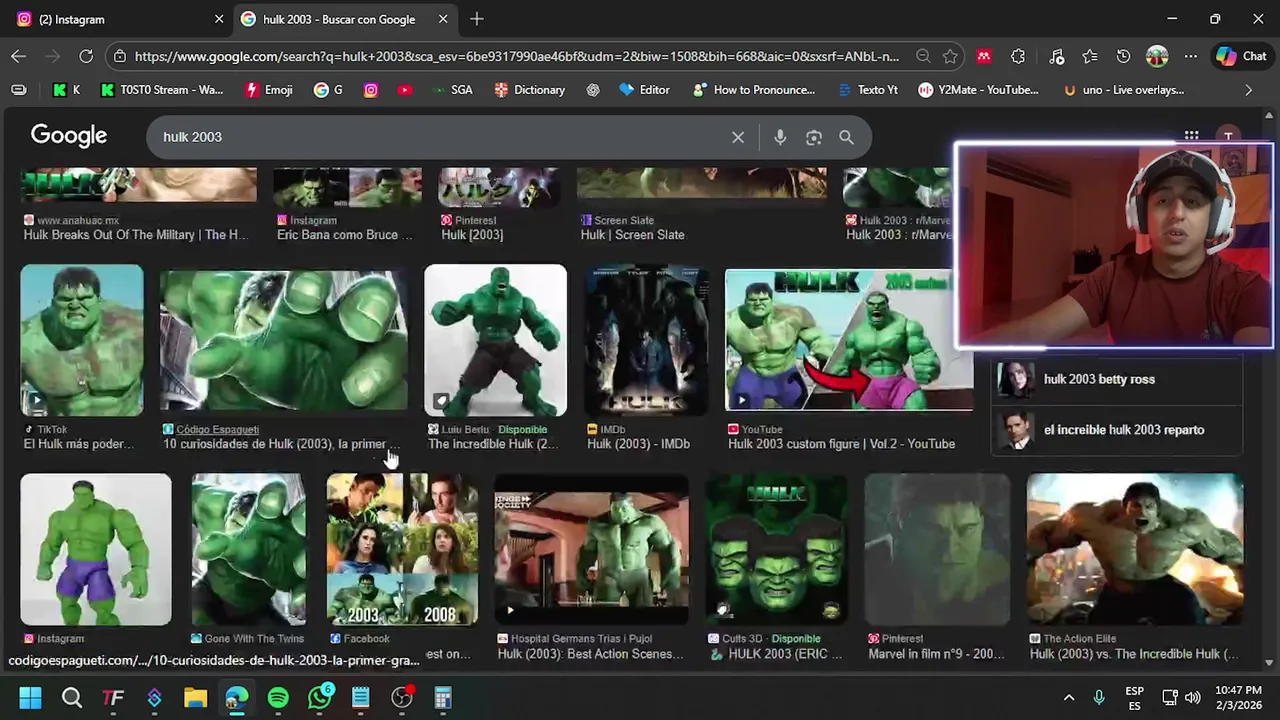
Task: Go back to the previous page
Action: point(18,57)
